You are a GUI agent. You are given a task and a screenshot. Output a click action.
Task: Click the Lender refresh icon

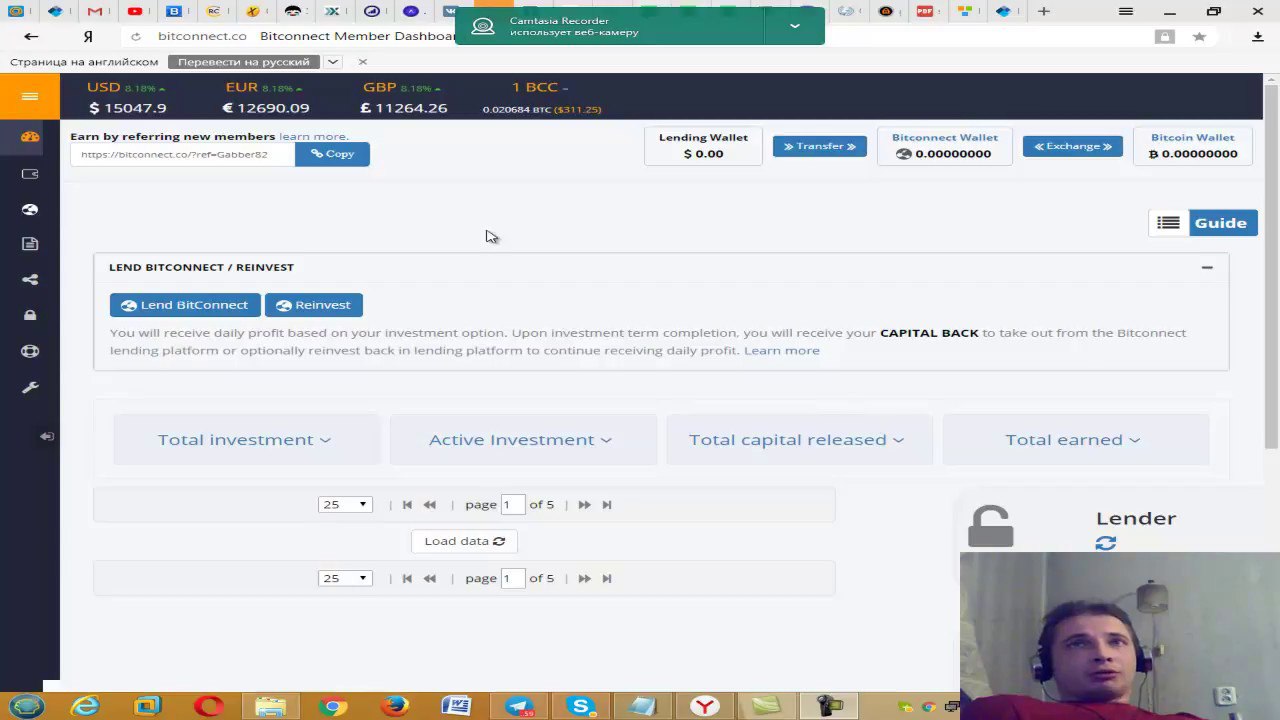[1105, 543]
